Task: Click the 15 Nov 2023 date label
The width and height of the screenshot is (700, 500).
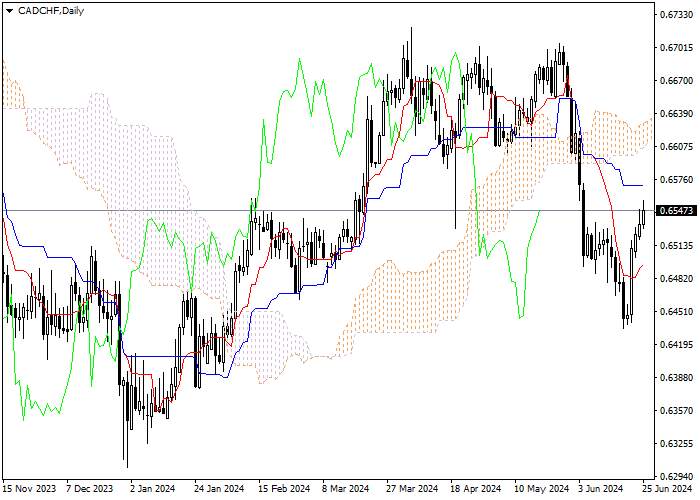Action: pyautogui.click(x=30, y=489)
